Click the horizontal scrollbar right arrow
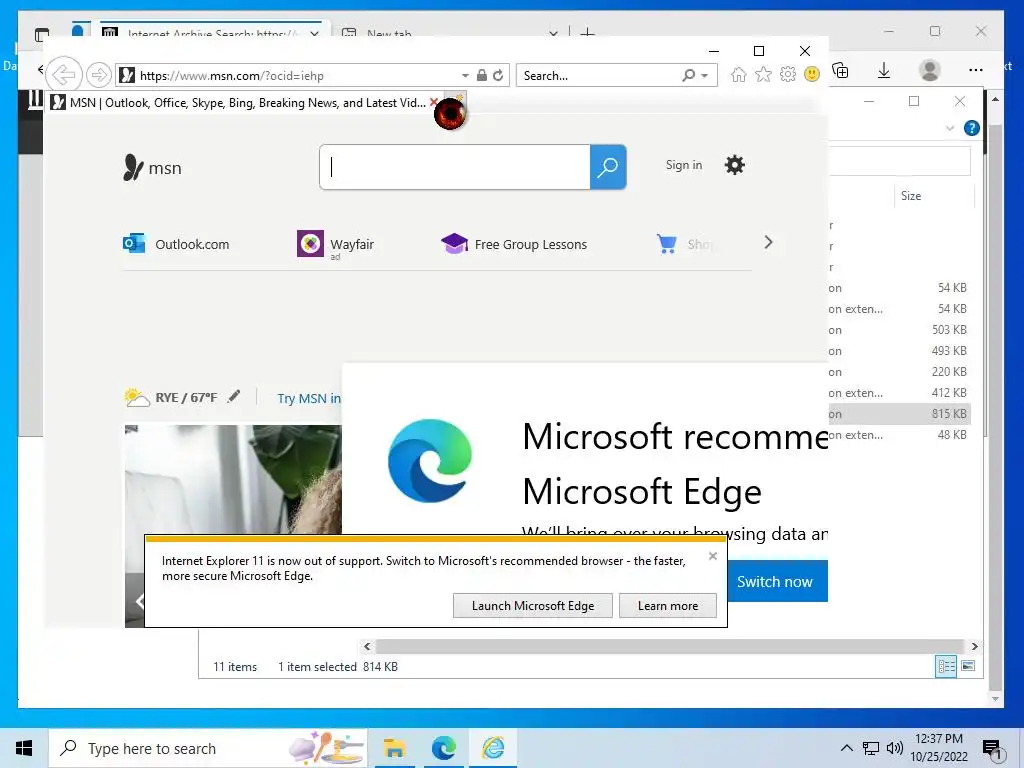This screenshot has height=768, width=1024. pos(974,646)
